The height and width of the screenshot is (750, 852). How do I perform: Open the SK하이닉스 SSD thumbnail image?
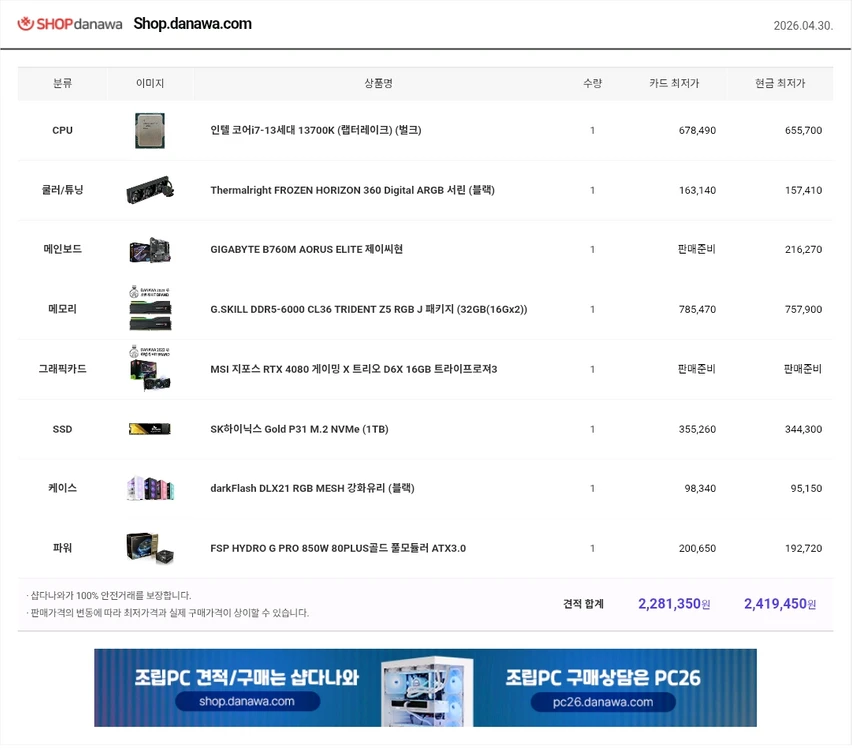150,429
